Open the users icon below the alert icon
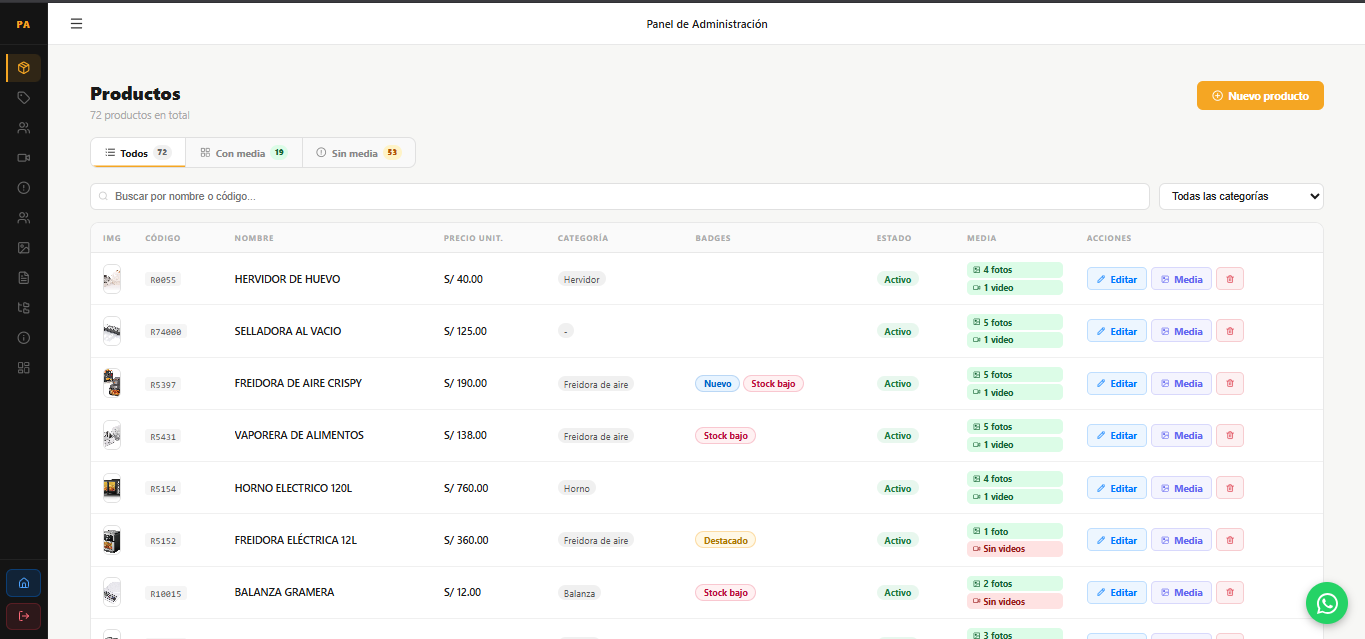This screenshot has width=1365, height=639. coord(24,218)
